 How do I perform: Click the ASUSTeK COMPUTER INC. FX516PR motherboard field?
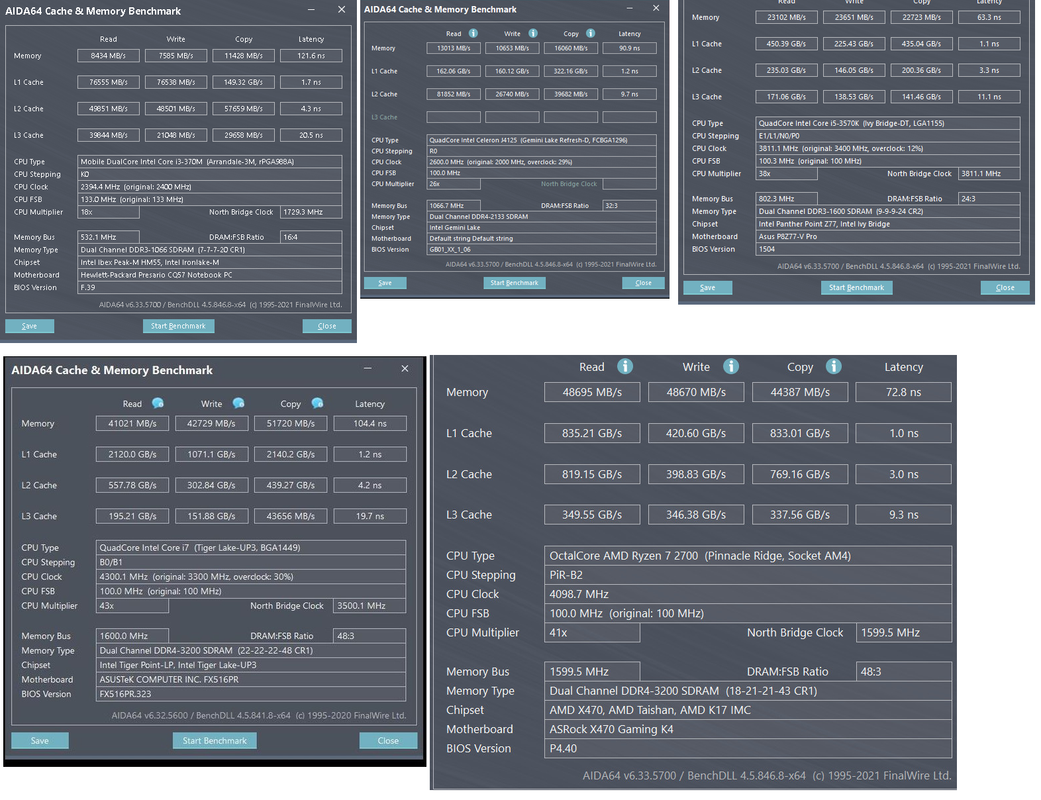(x=251, y=680)
